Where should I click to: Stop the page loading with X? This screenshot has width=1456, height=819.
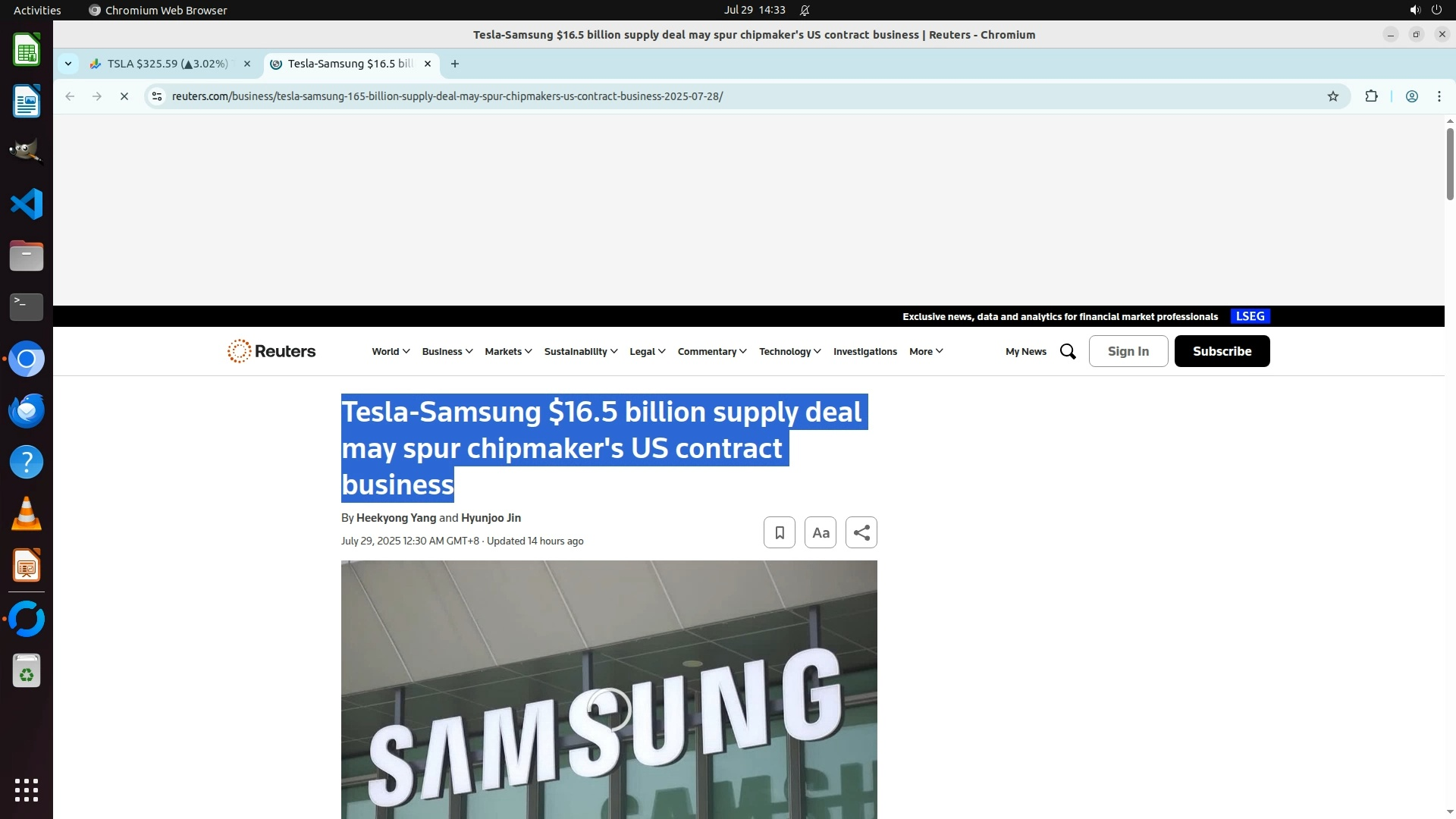[x=124, y=96]
